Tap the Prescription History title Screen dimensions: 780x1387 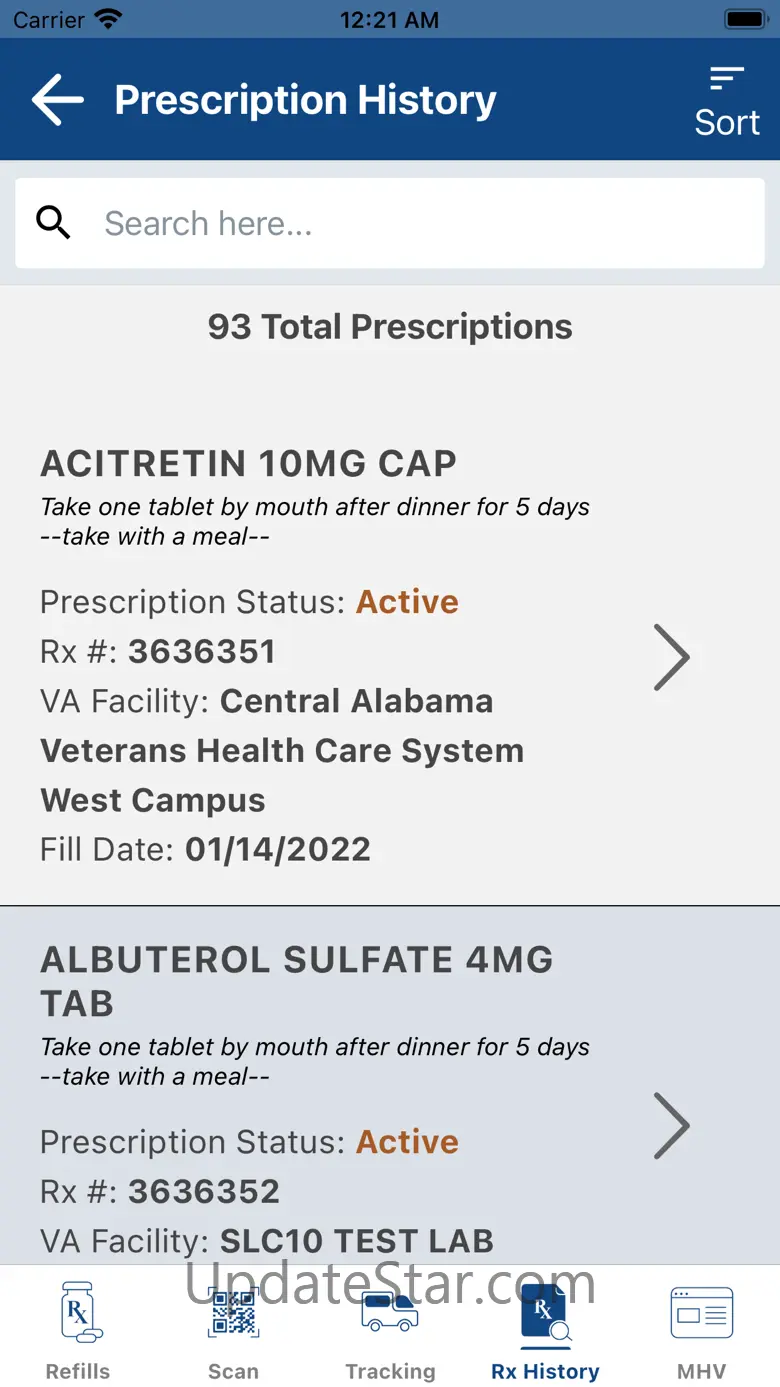(305, 100)
